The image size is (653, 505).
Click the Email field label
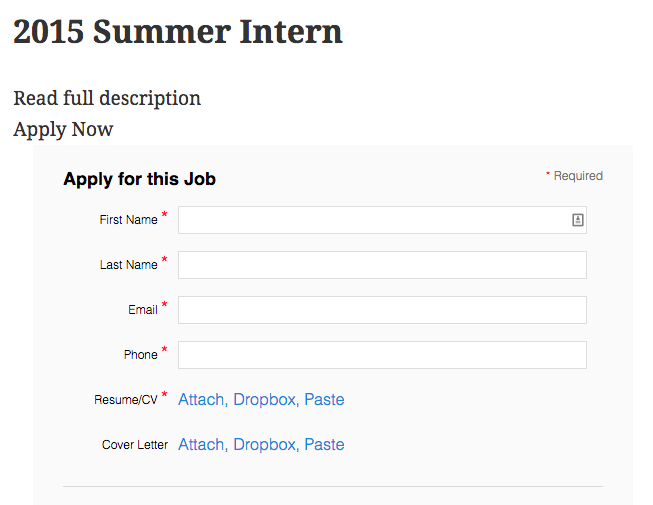pyautogui.click(x=143, y=310)
